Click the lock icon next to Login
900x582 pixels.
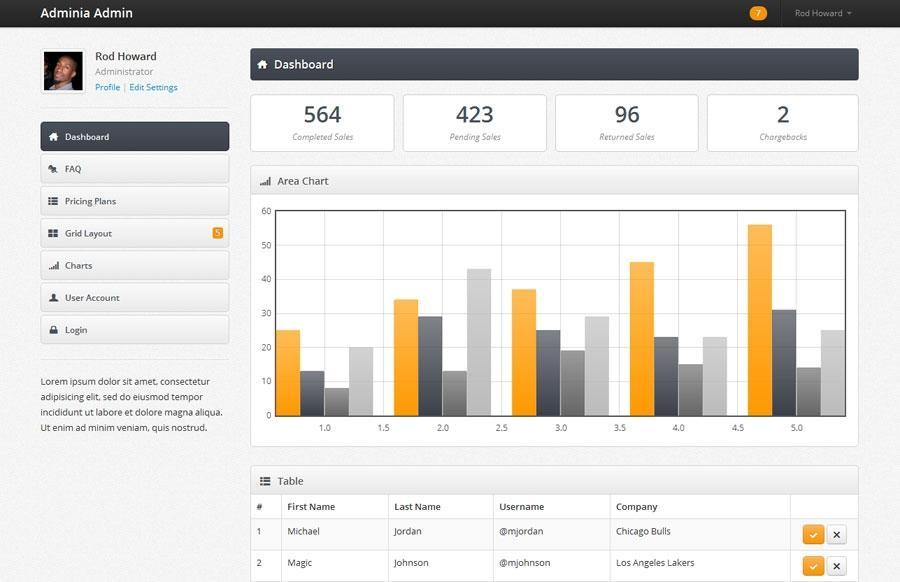point(53,330)
